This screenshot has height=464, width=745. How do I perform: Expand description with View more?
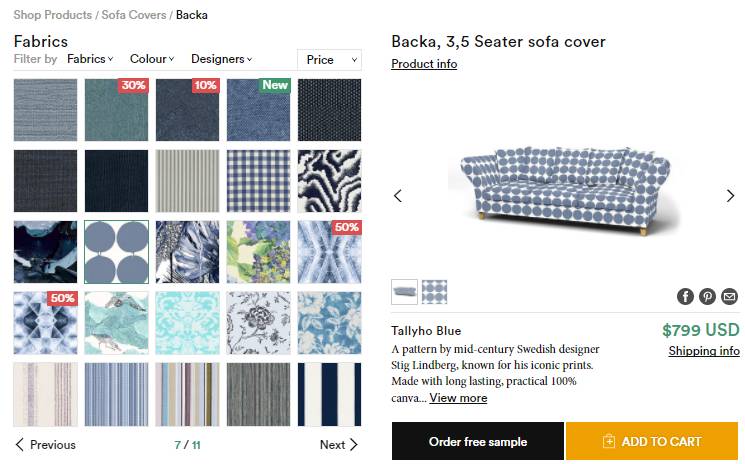coord(458,398)
